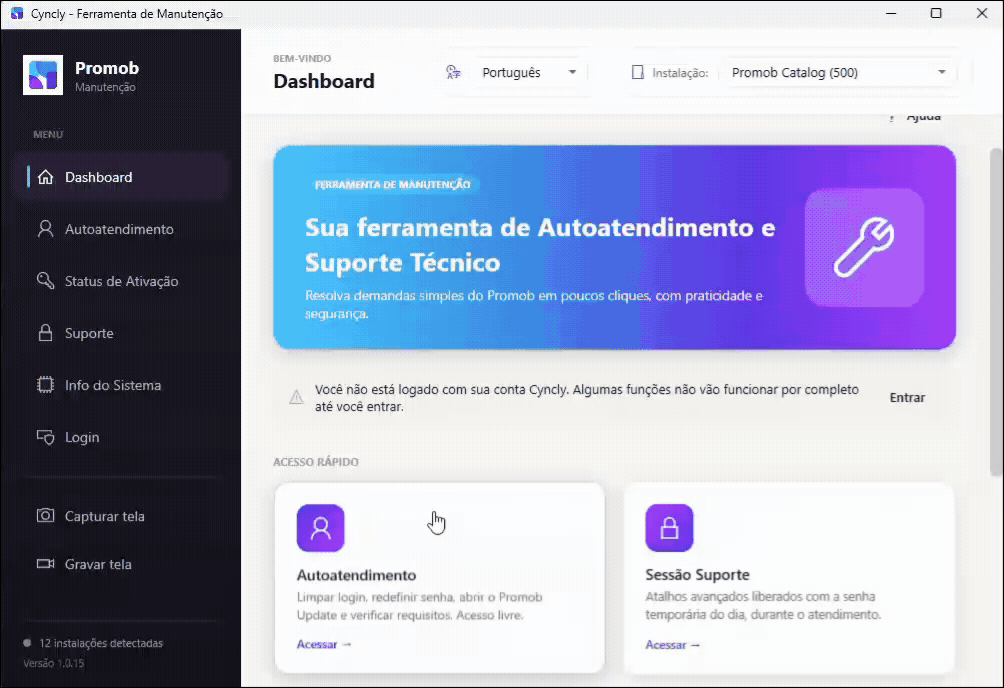Click the Acessar link under Sessão Suporte

tap(672, 645)
